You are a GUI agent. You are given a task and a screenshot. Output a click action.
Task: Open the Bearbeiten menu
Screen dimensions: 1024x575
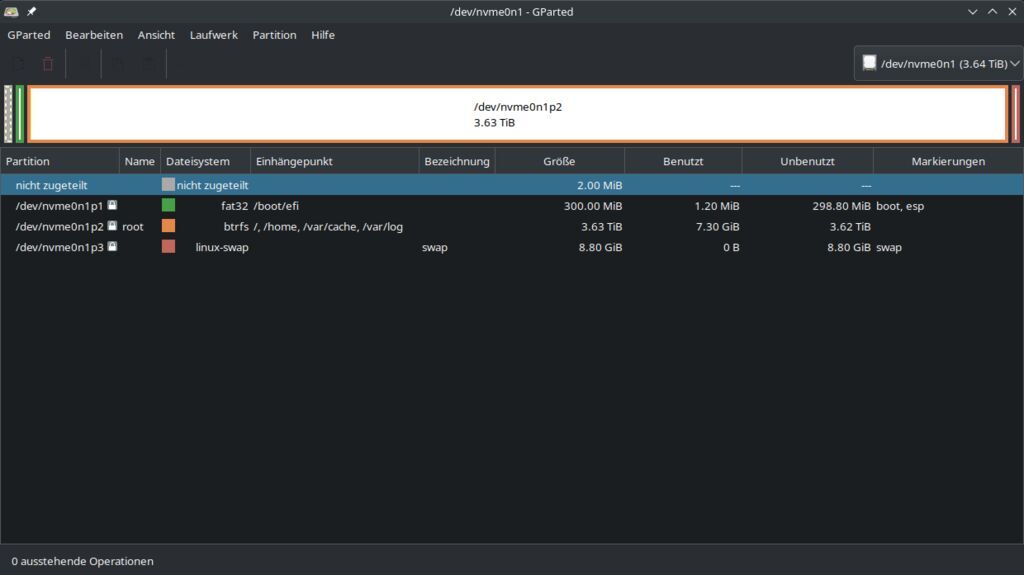94,35
